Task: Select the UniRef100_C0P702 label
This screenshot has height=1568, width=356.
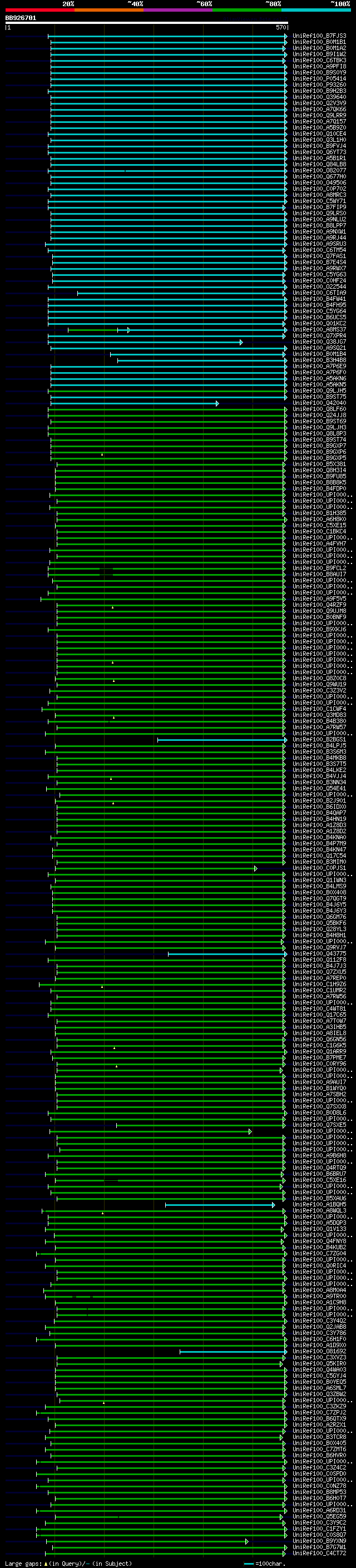Action: click(319, 189)
